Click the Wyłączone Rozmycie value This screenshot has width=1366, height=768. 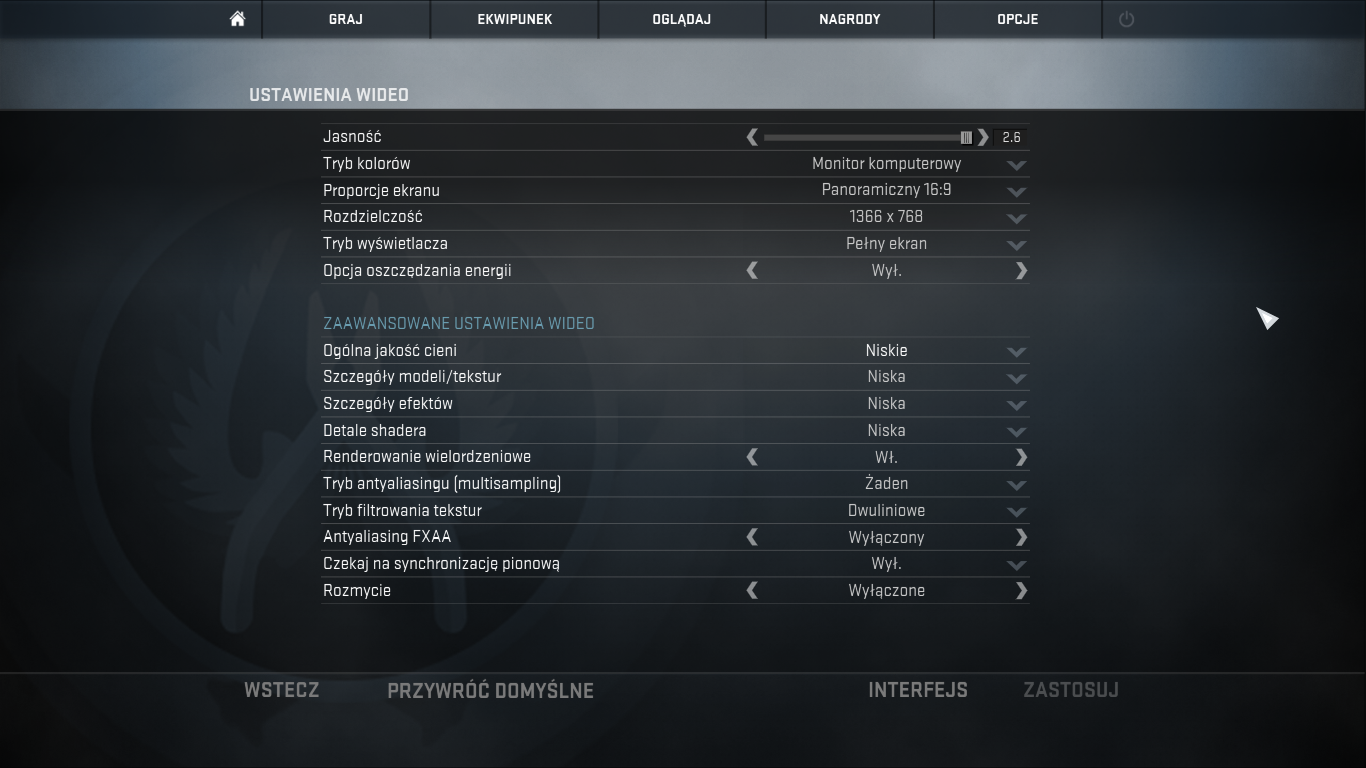pyautogui.click(x=886, y=590)
